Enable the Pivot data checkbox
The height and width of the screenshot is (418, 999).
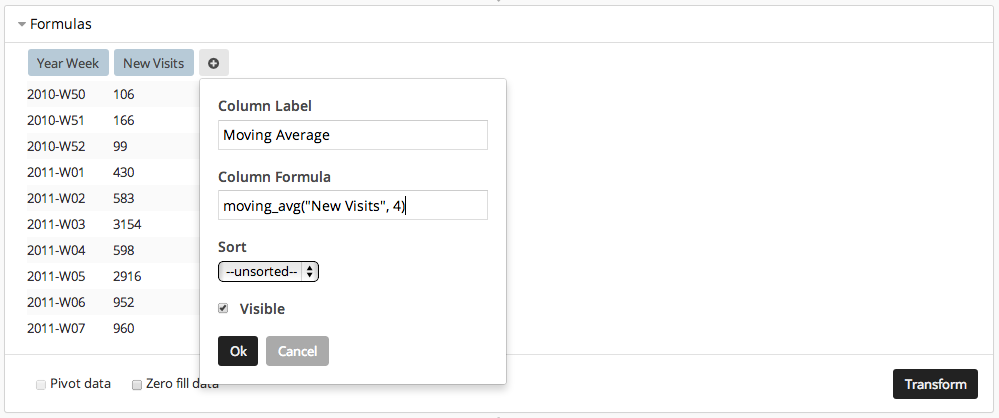(x=41, y=385)
